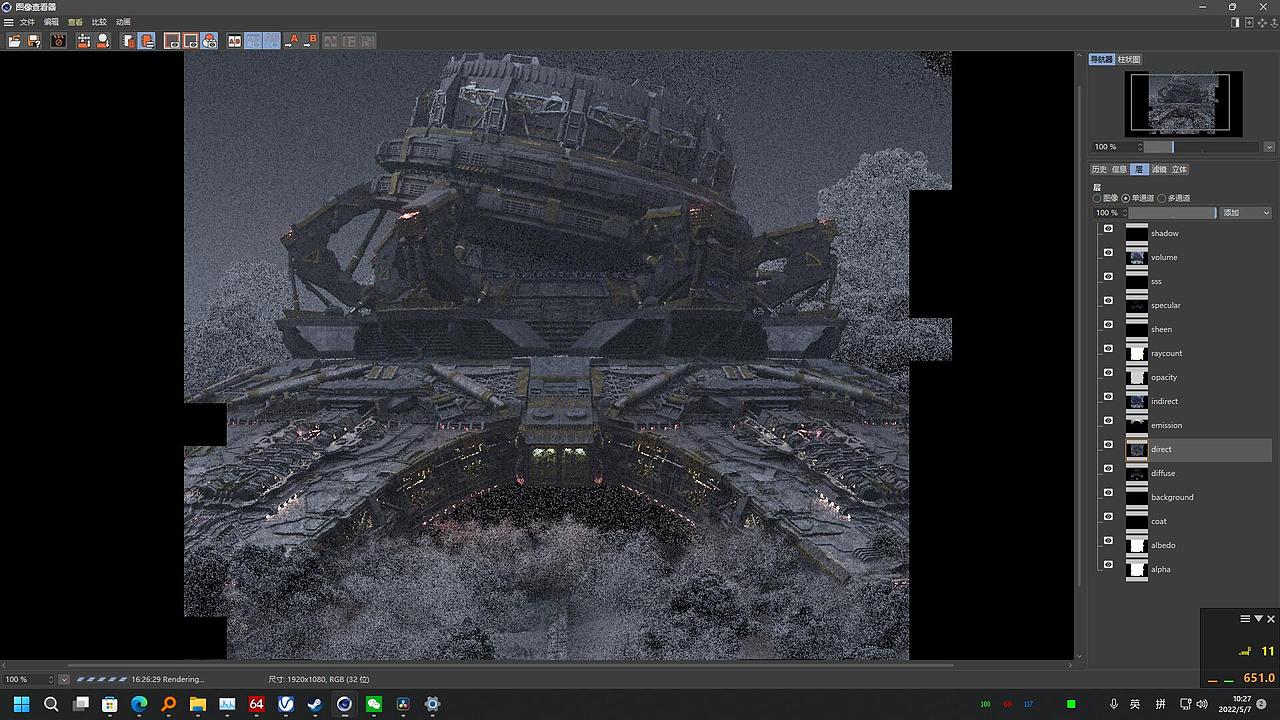Image resolution: width=1280 pixels, height=720 pixels.
Task: Switch to the 立体 tab
Action: tap(1179, 170)
